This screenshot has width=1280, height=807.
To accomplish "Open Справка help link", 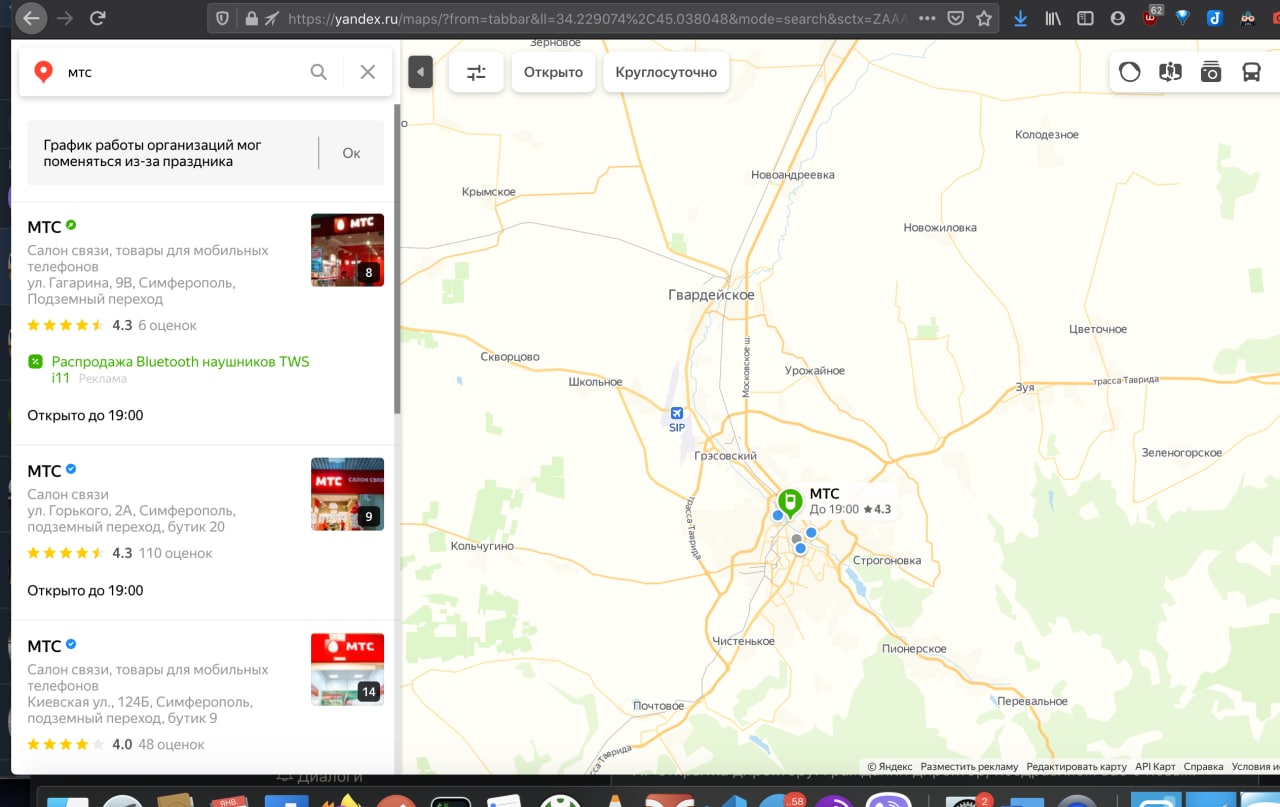I will [x=1203, y=767].
